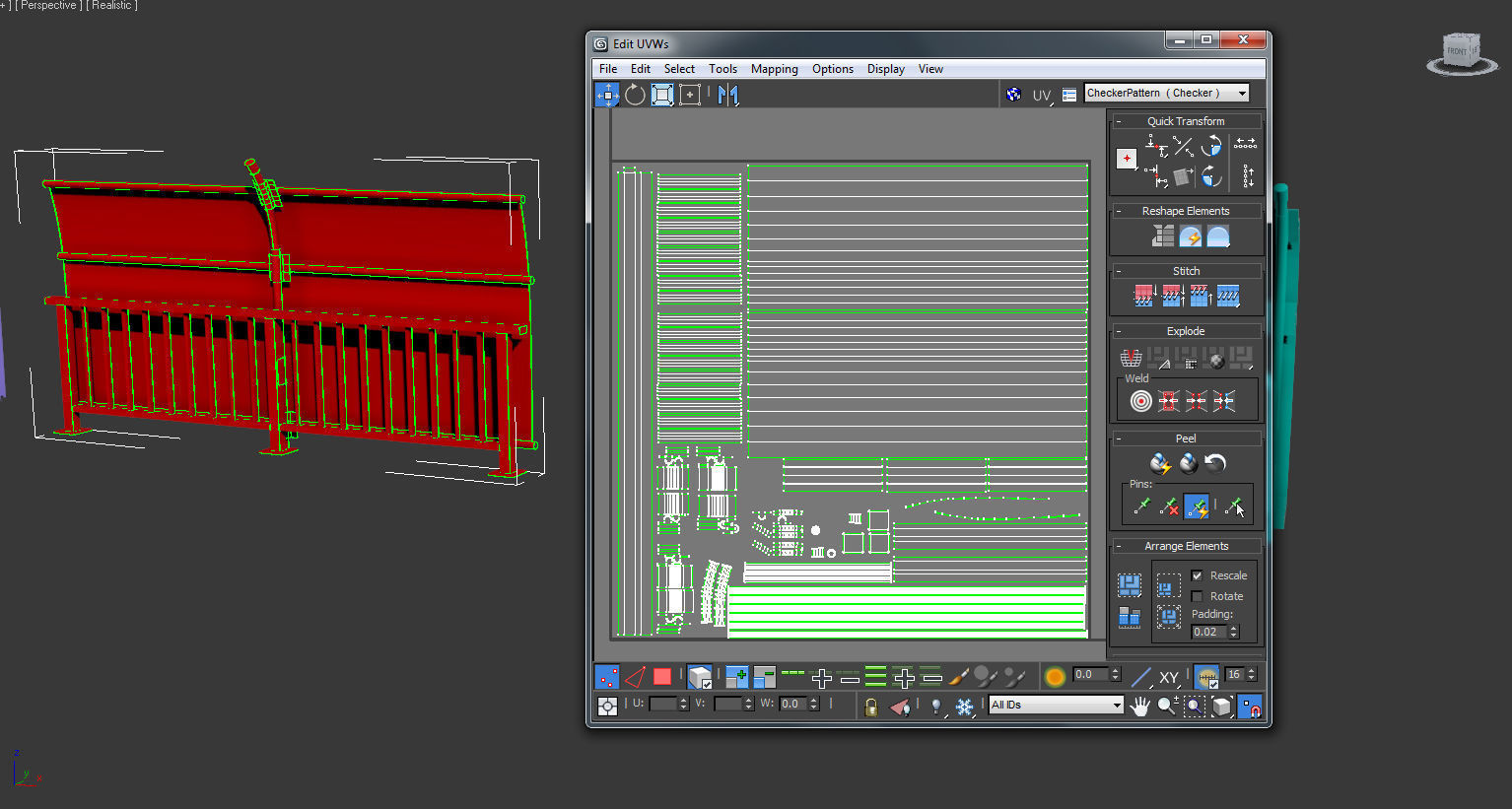Enable Vertex sub-object mode
The image size is (1512, 809).
pyautogui.click(x=607, y=677)
